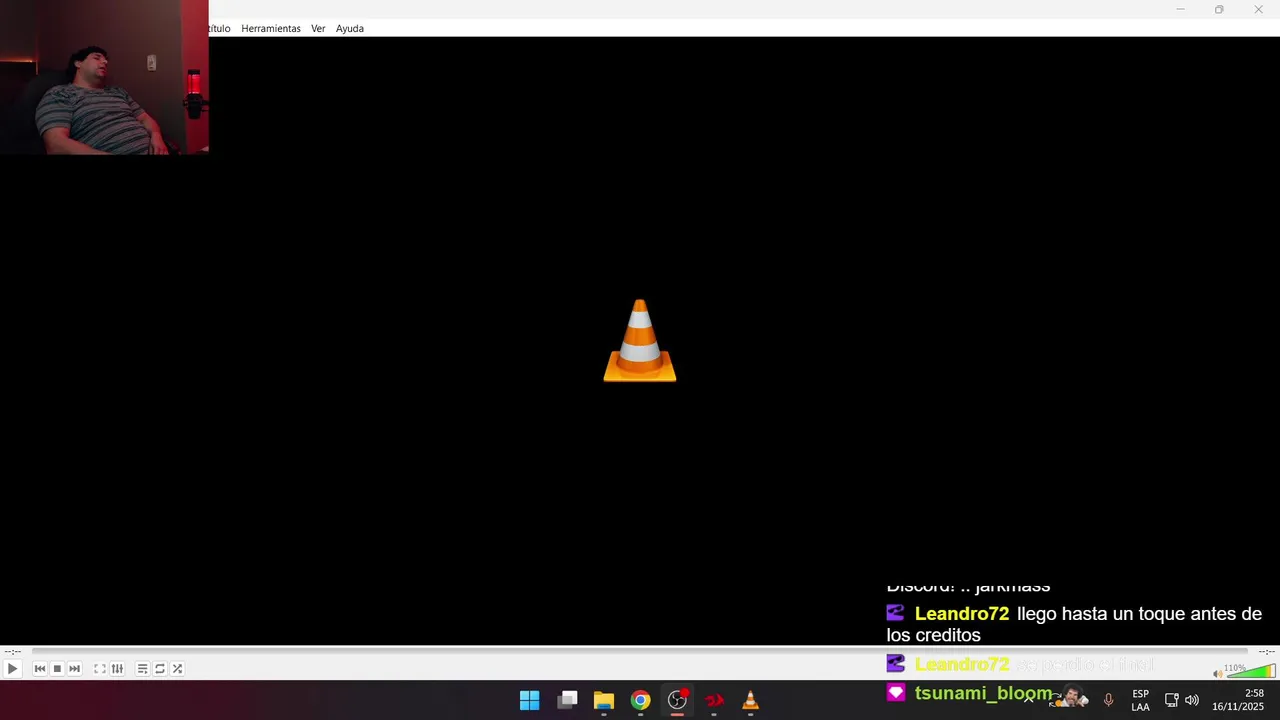The width and height of the screenshot is (1280, 720).
Task: Jump to previous media in VLC
Action: point(40,669)
